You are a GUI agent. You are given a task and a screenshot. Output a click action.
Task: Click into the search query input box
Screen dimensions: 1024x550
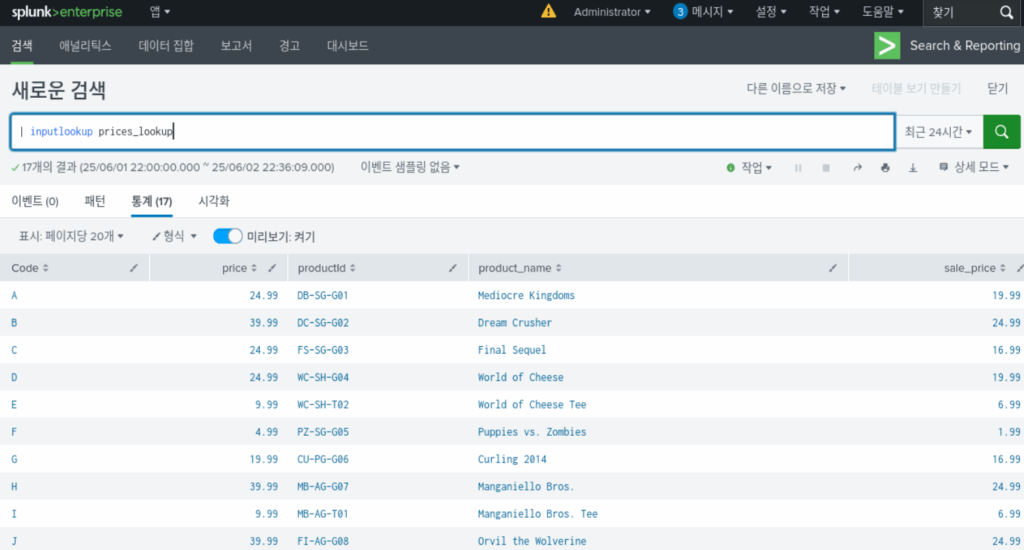453,132
